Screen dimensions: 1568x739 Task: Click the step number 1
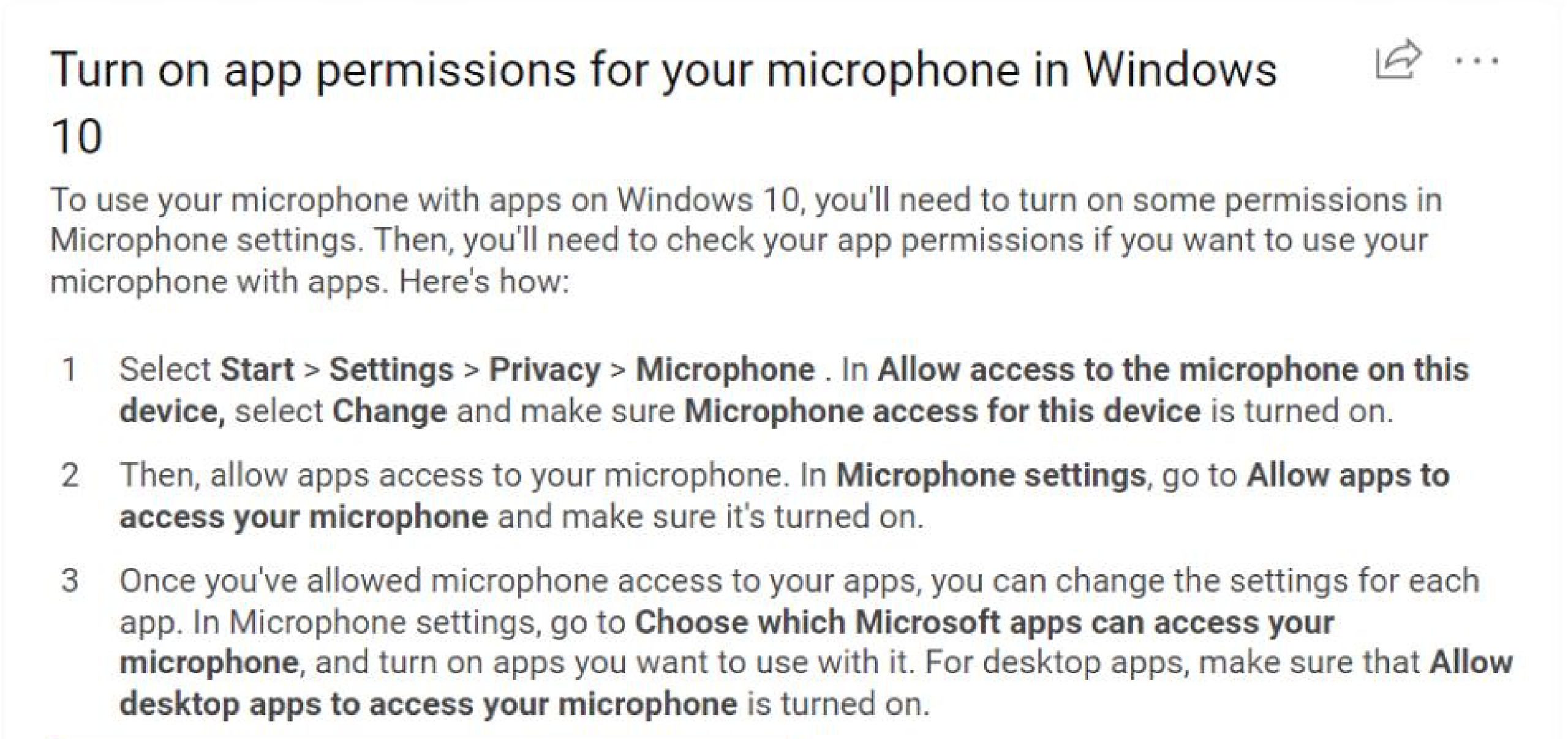pos(70,370)
